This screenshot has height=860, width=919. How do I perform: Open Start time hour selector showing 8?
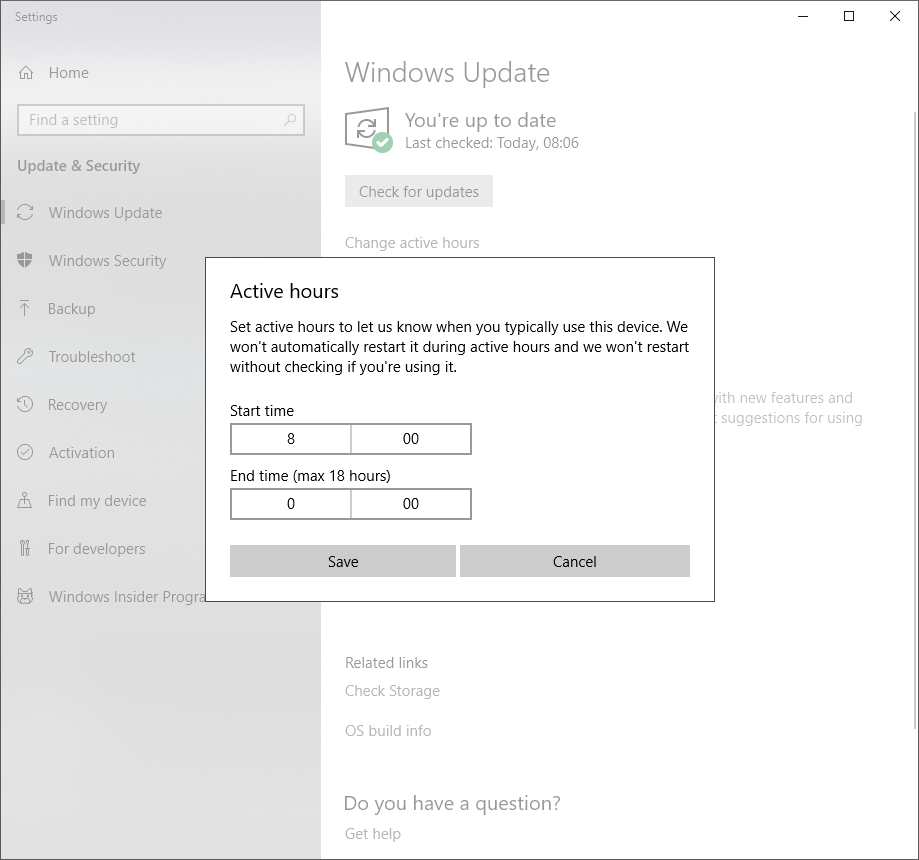click(x=291, y=439)
